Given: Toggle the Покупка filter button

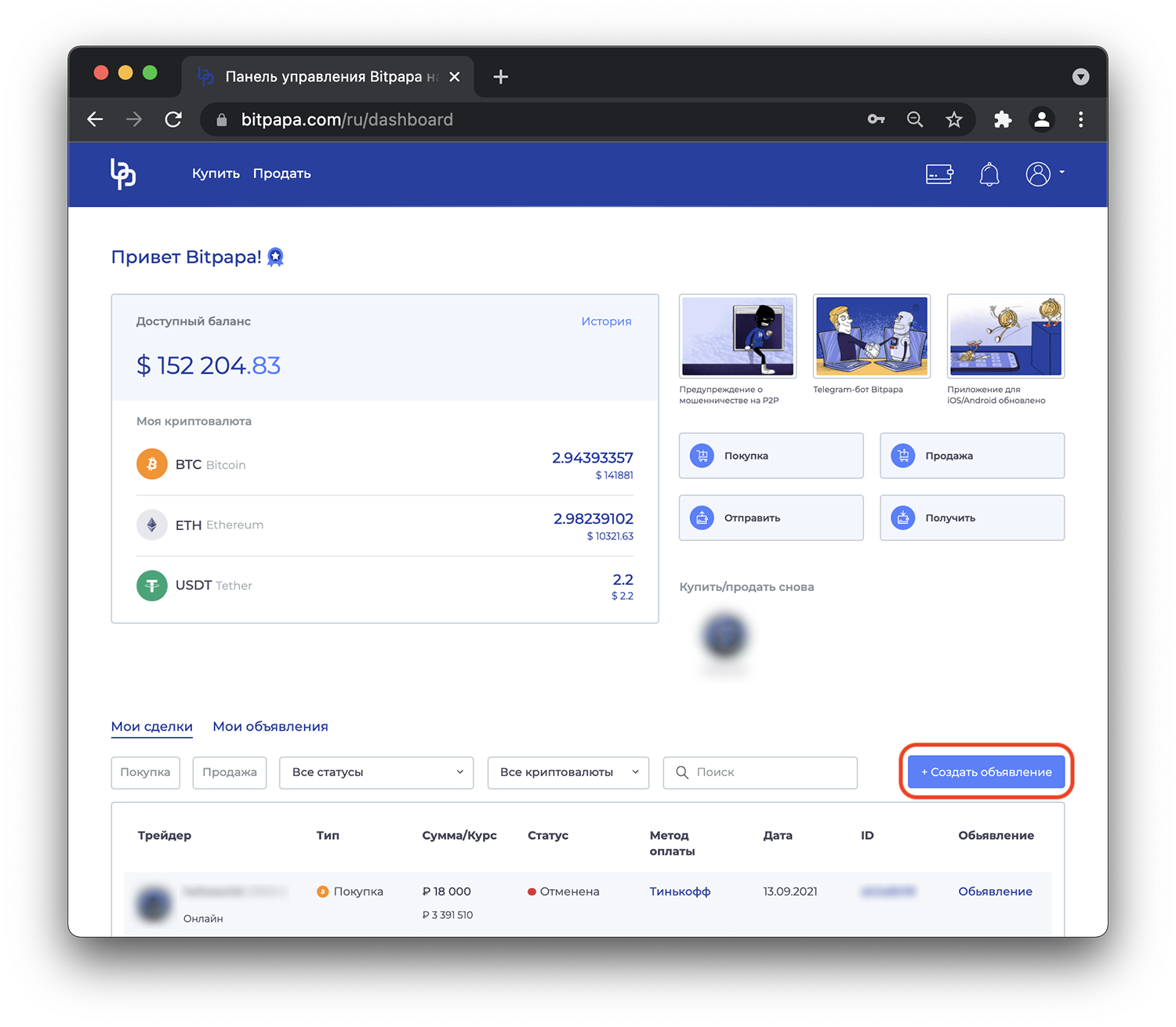Looking at the screenshot, I should [145, 772].
